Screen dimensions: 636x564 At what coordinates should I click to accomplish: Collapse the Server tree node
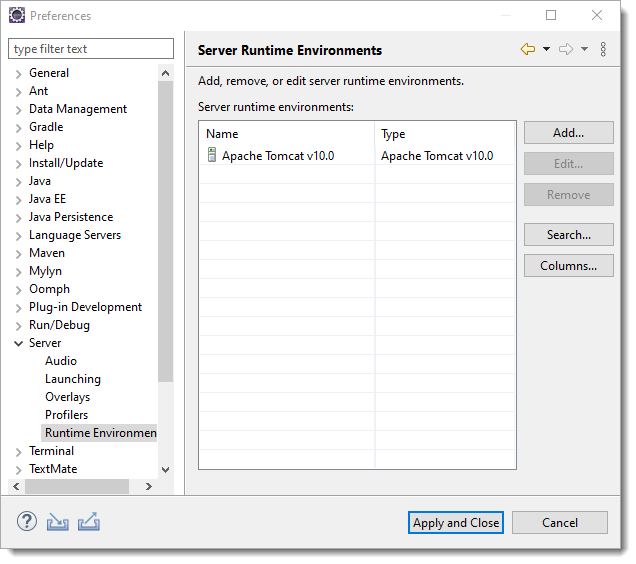18,344
